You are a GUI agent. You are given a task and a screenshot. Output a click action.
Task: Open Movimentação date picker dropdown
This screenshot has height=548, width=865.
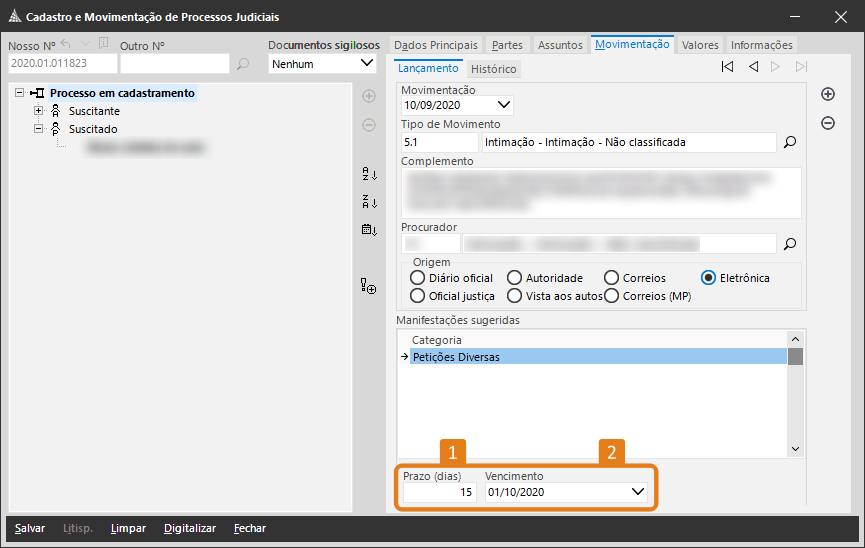coord(503,104)
